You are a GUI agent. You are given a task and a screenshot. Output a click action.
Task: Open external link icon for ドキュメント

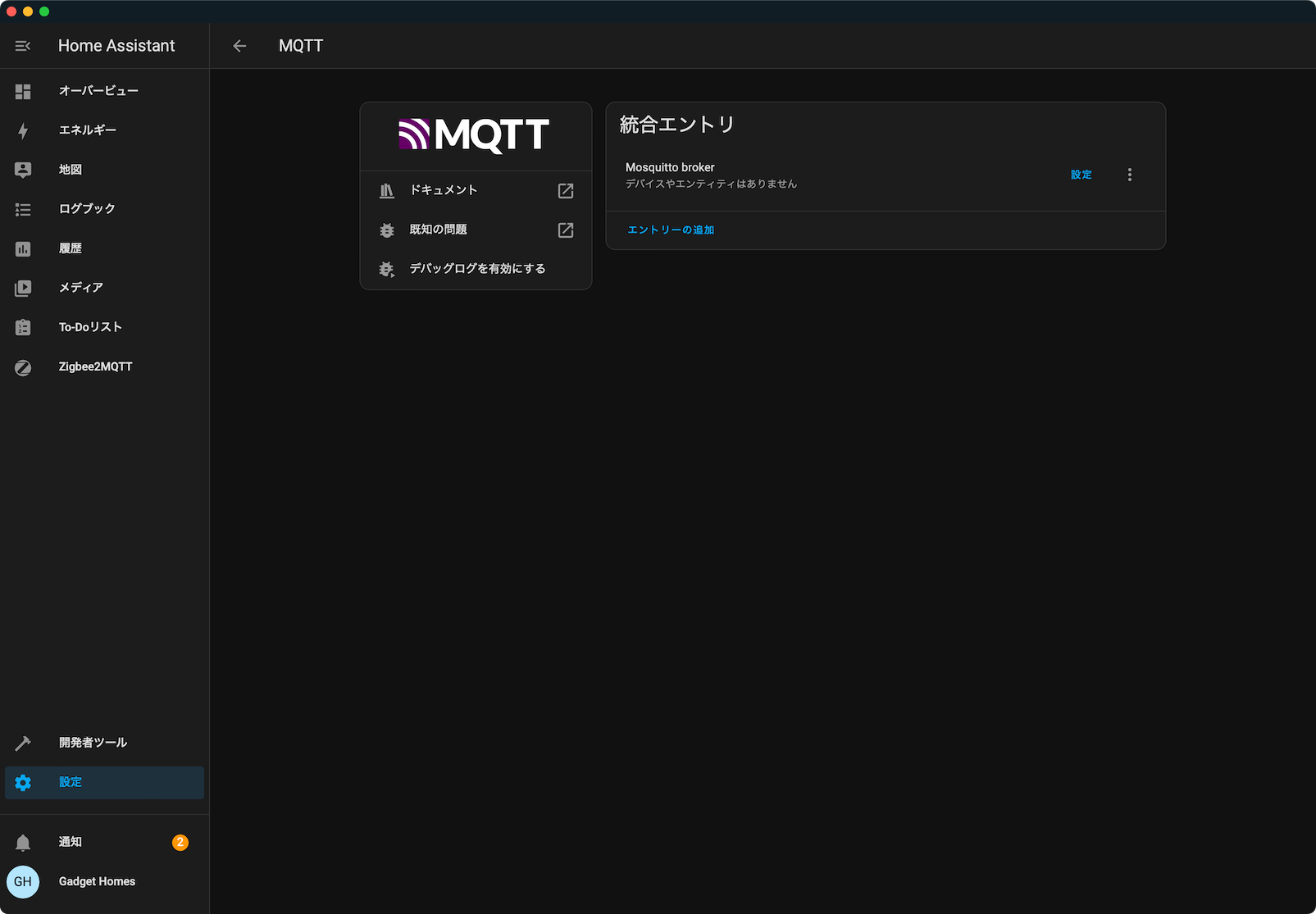(x=566, y=190)
